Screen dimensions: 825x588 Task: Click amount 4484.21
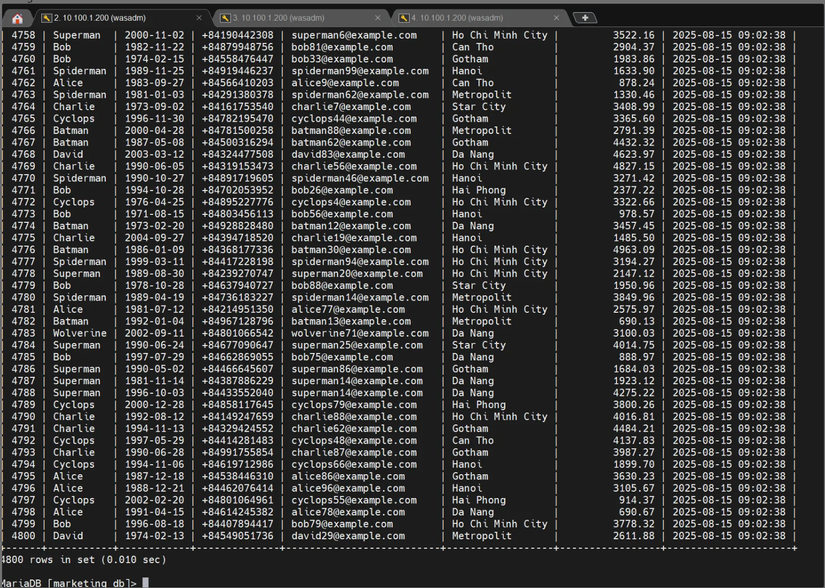pyautogui.click(x=634, y=429)
